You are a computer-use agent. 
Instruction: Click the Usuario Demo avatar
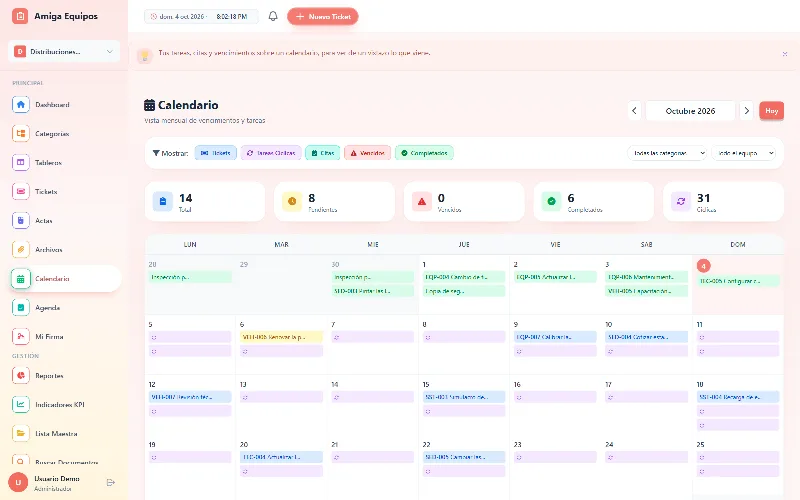click(x=18, y=483)
